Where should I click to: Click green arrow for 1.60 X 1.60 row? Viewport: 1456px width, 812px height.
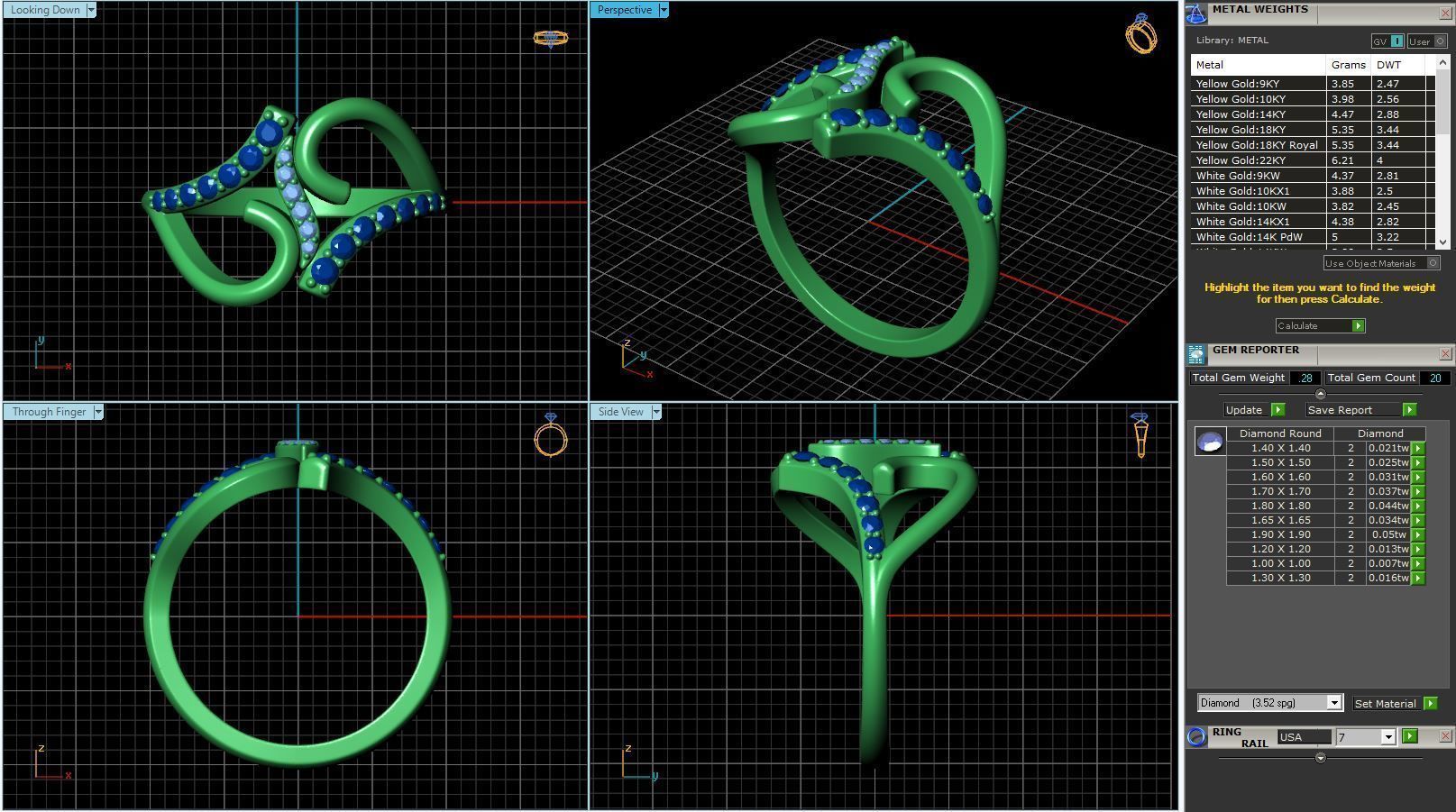tap(1418, 477)
